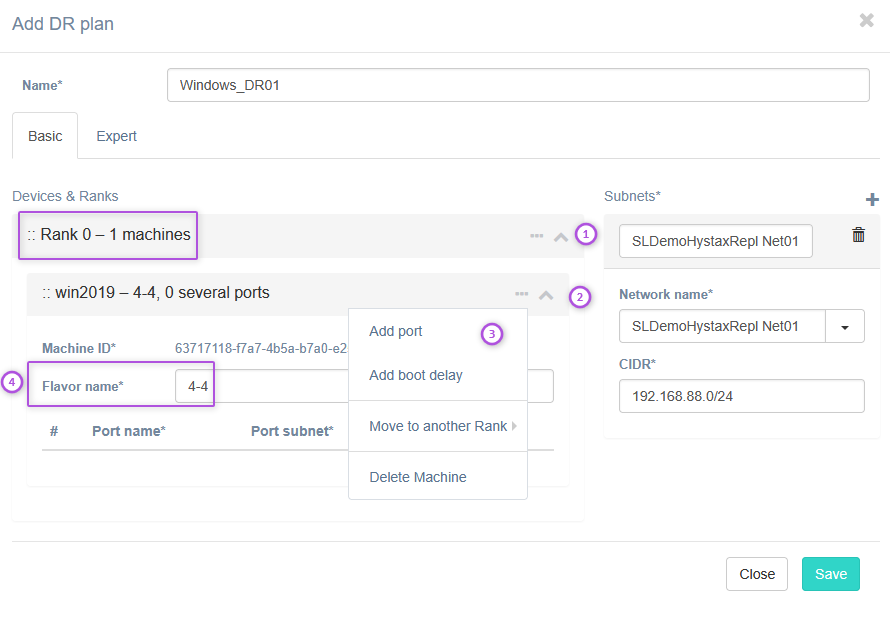The image size is (890, 633).
Task: Select Delete Machine from the menu
Action: [418, 477]
